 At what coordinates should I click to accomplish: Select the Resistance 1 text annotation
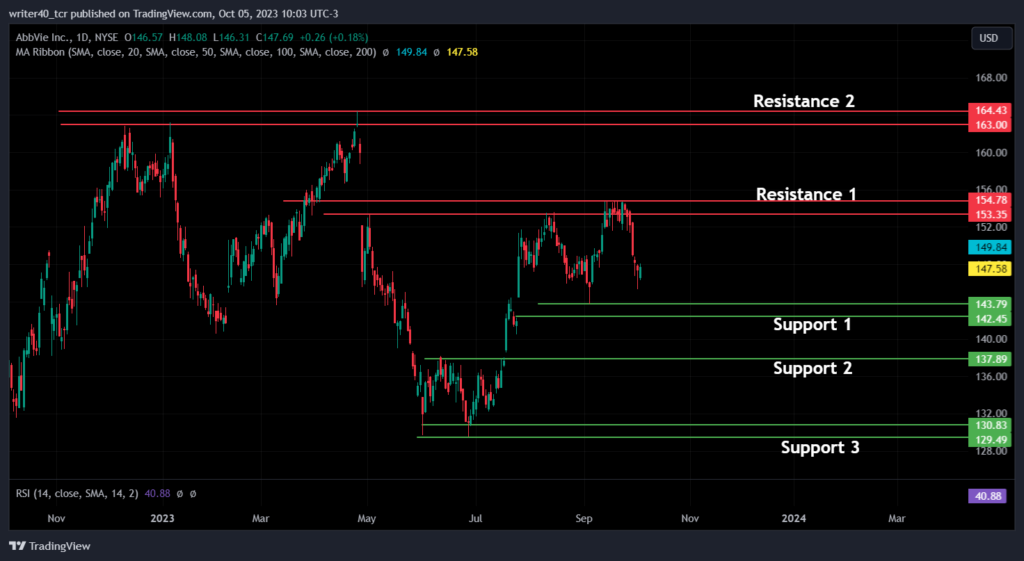(x=806, y=194)
